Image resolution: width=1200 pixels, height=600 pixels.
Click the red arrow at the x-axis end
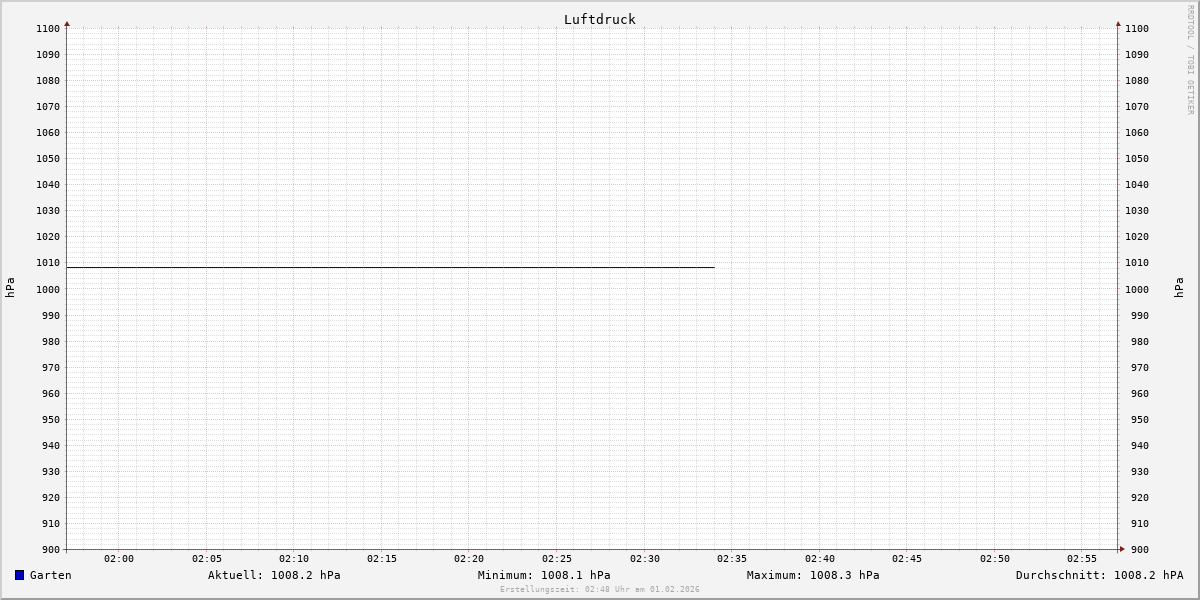point(1122,548)
